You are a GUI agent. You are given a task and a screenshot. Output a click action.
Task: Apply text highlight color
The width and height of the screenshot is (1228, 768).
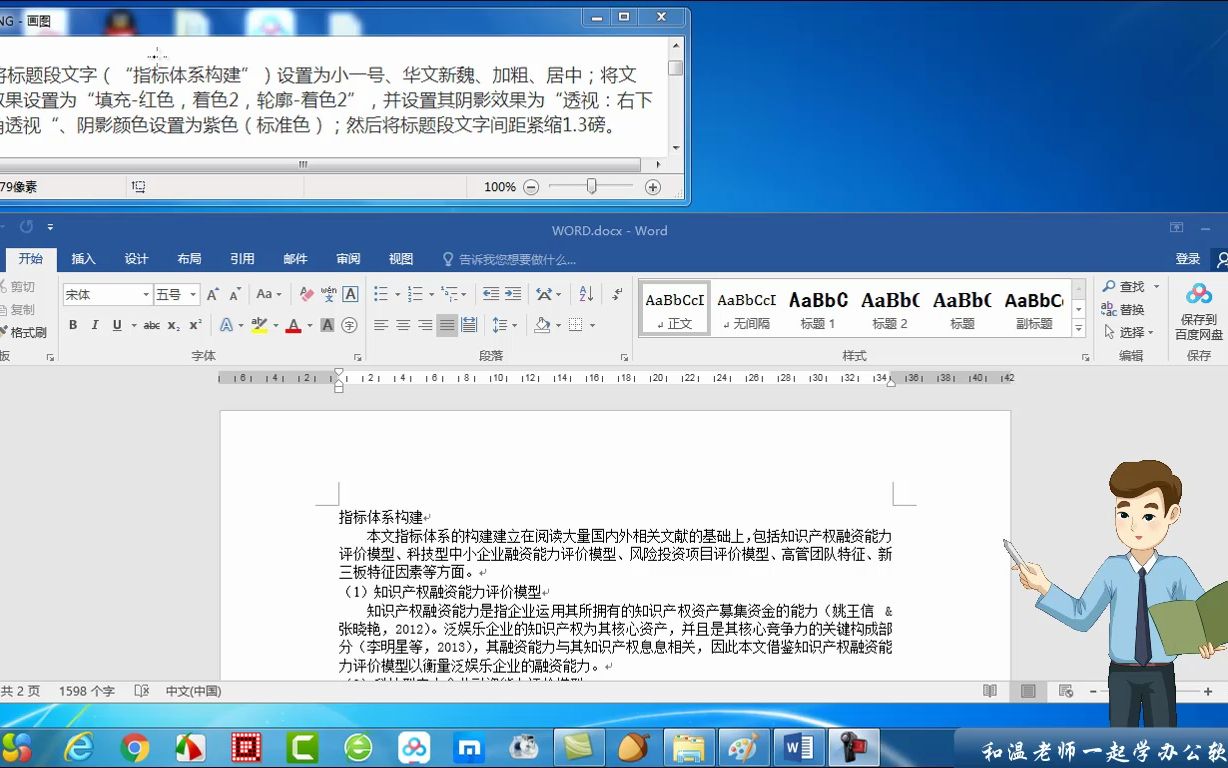(257, 325)
